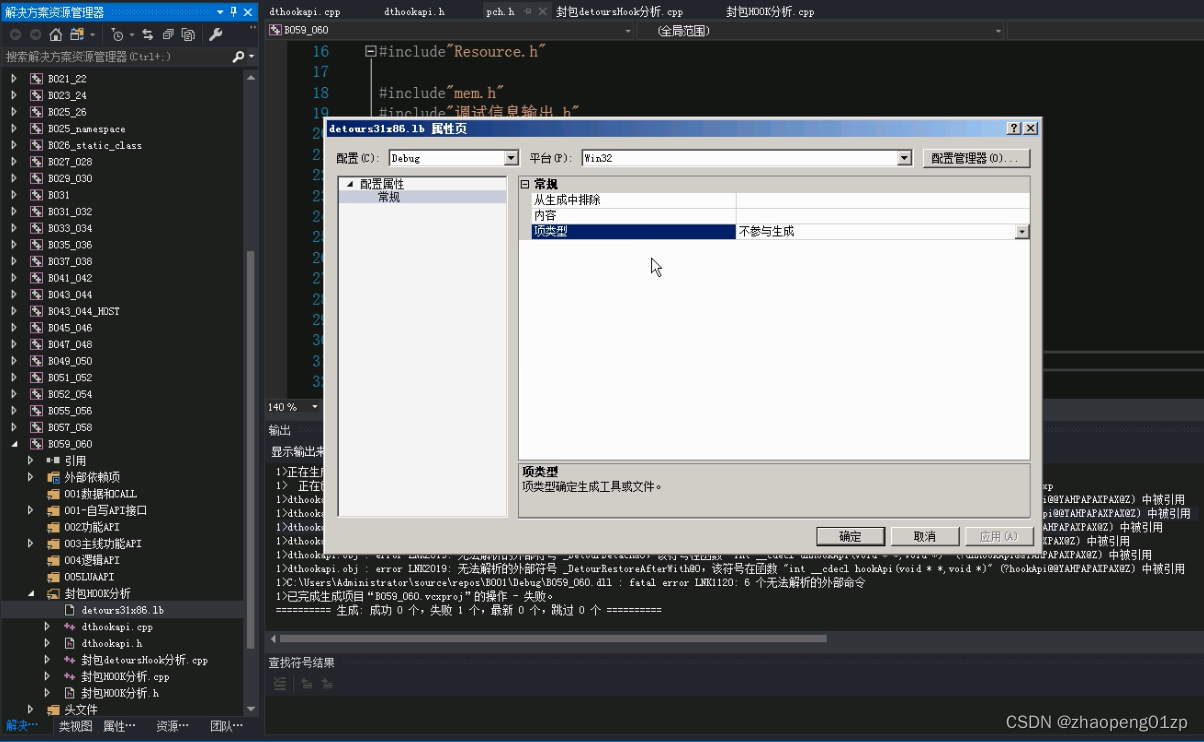Expand the 头文件 folder
This screenshot has width=1204, height=742.
[x=30, y=710]
